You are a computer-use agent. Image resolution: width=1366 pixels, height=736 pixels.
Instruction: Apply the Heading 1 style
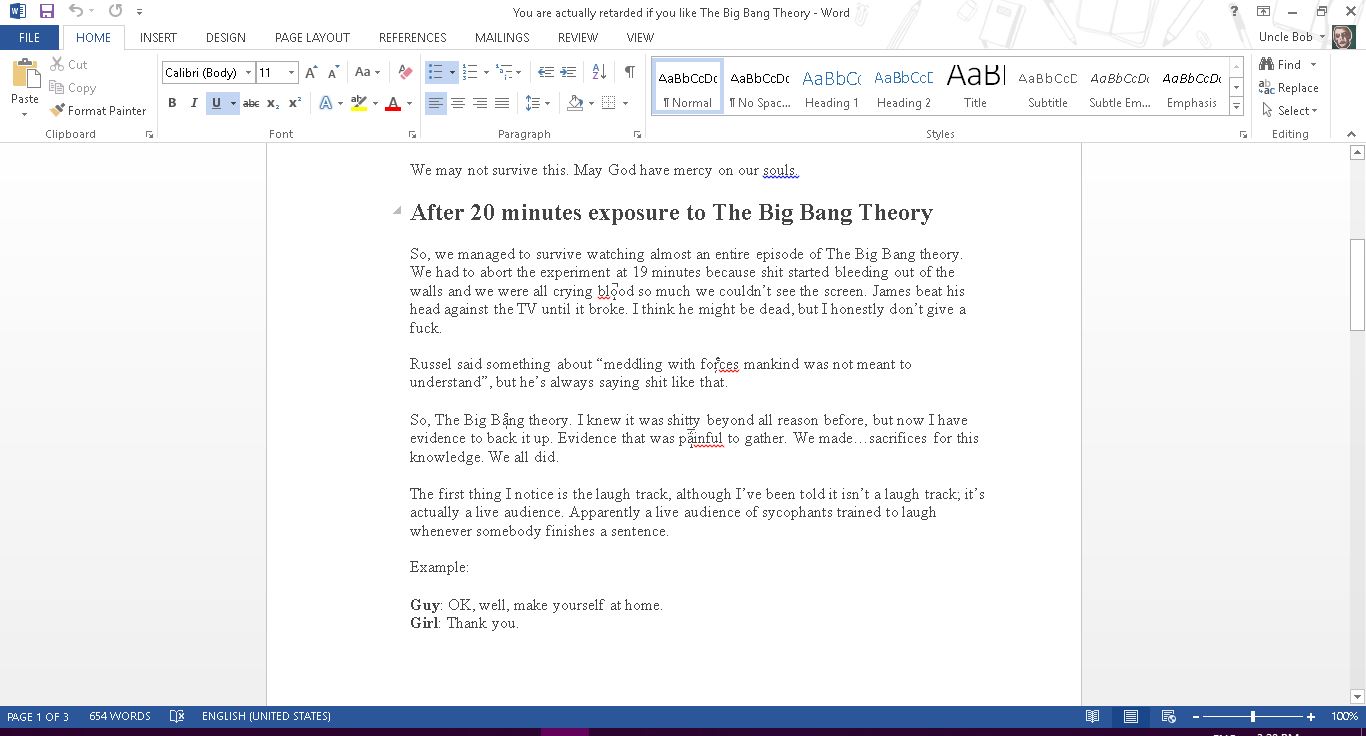(x=831, y=87)
